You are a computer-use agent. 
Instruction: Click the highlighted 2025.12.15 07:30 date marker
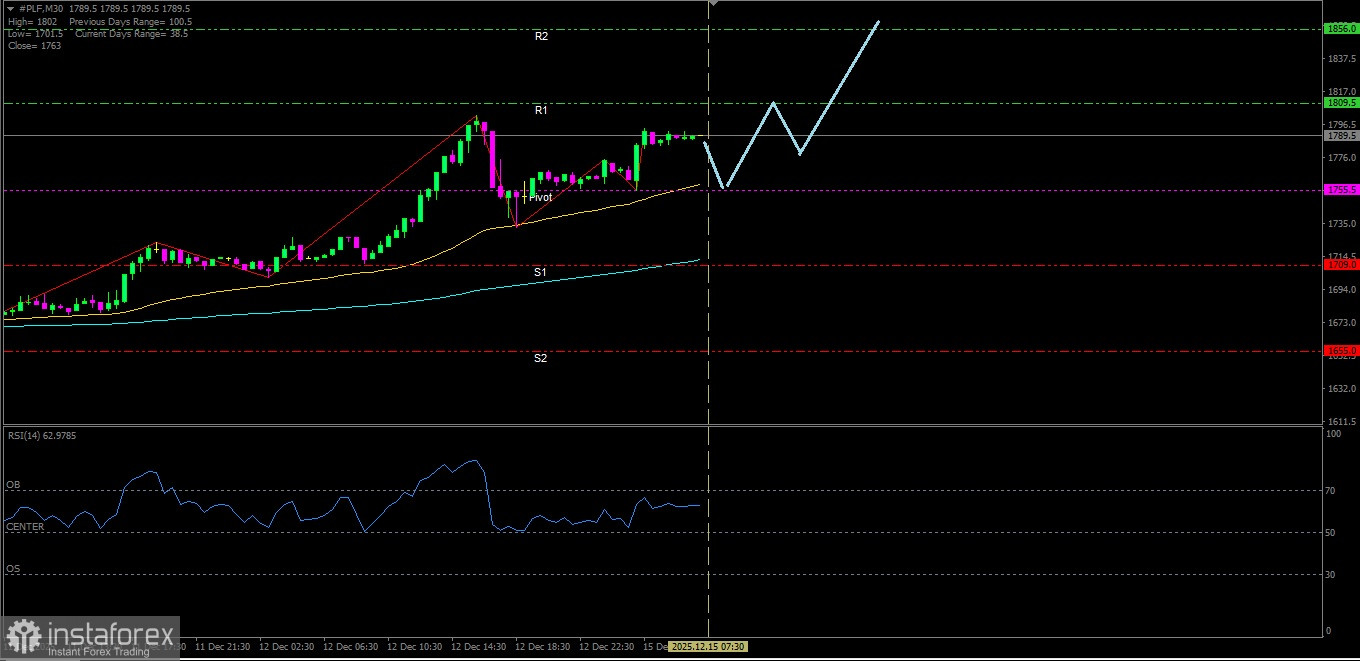click(708, 647)
